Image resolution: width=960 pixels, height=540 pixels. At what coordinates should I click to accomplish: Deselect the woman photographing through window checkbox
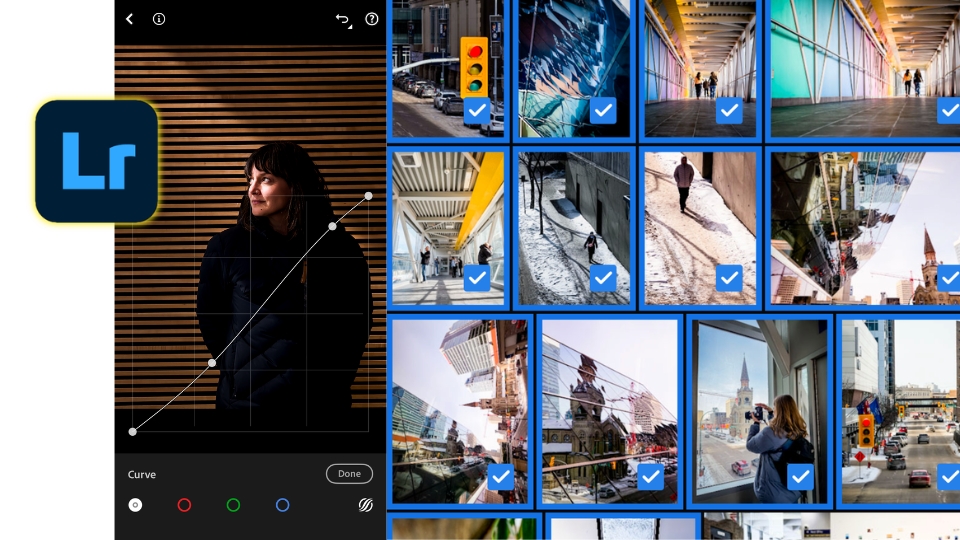click(x=800, y=477)
